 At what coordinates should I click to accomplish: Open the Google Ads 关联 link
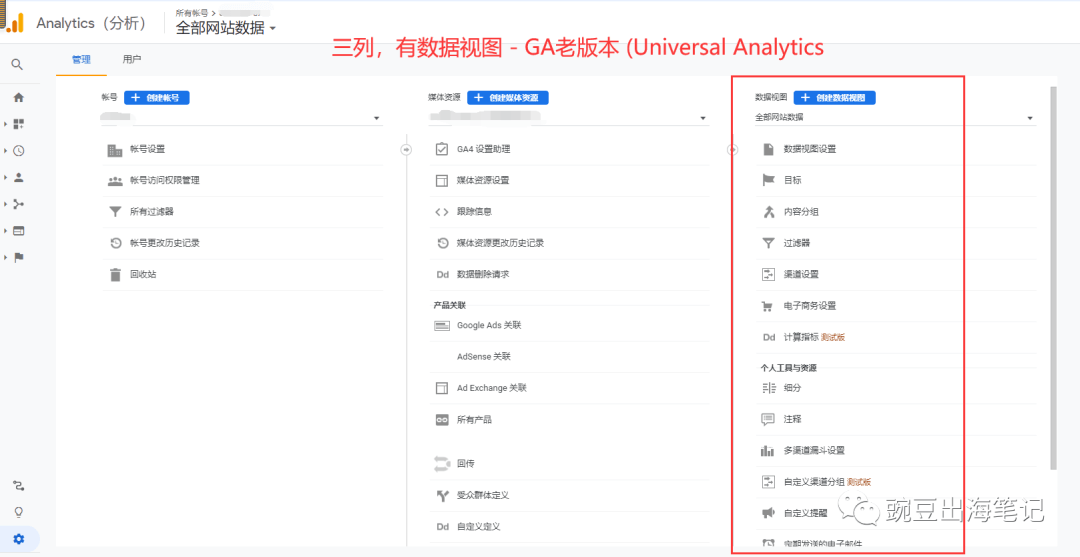coord(489,325)
